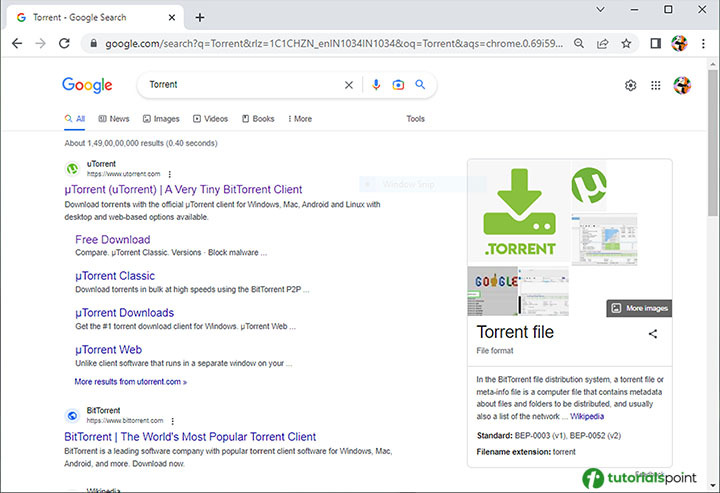Submit search with magnifier icon
Viewport: 720px width, 493px height.
[x=420, y=84]
